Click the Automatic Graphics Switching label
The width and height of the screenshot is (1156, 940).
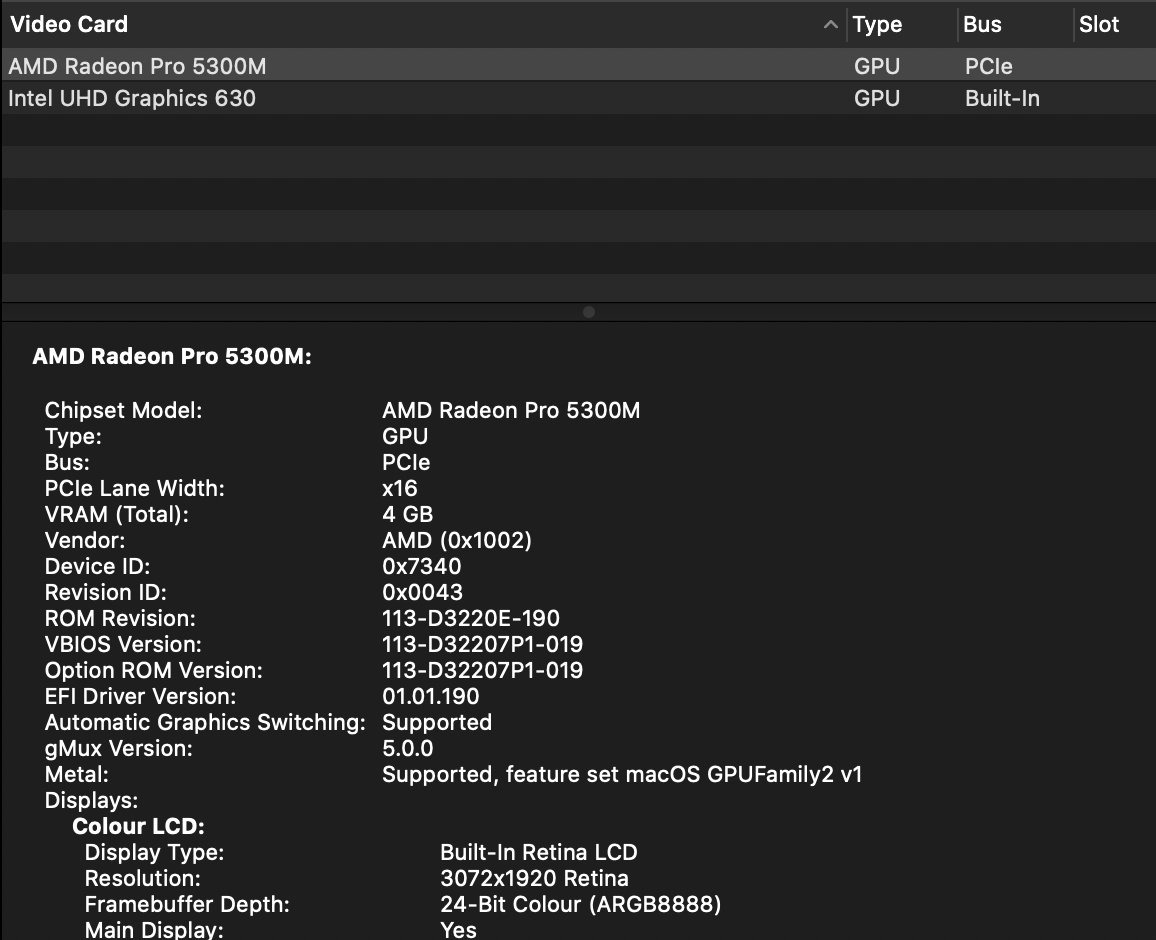(x=205, y=723)
